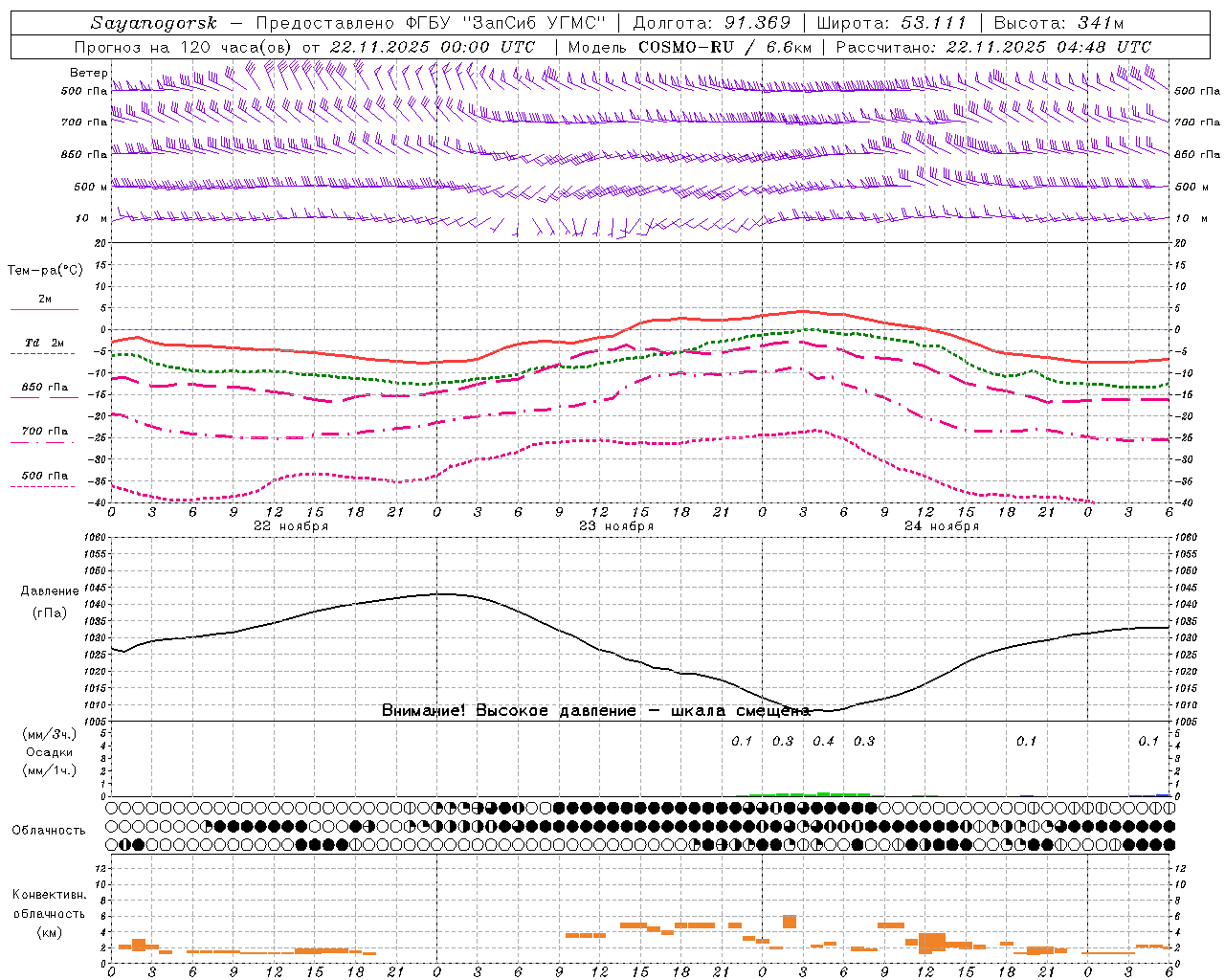Click the 0.4 precipitation amount value
This screenshot has width=1225, height=980.
click(x=823, y=742)
